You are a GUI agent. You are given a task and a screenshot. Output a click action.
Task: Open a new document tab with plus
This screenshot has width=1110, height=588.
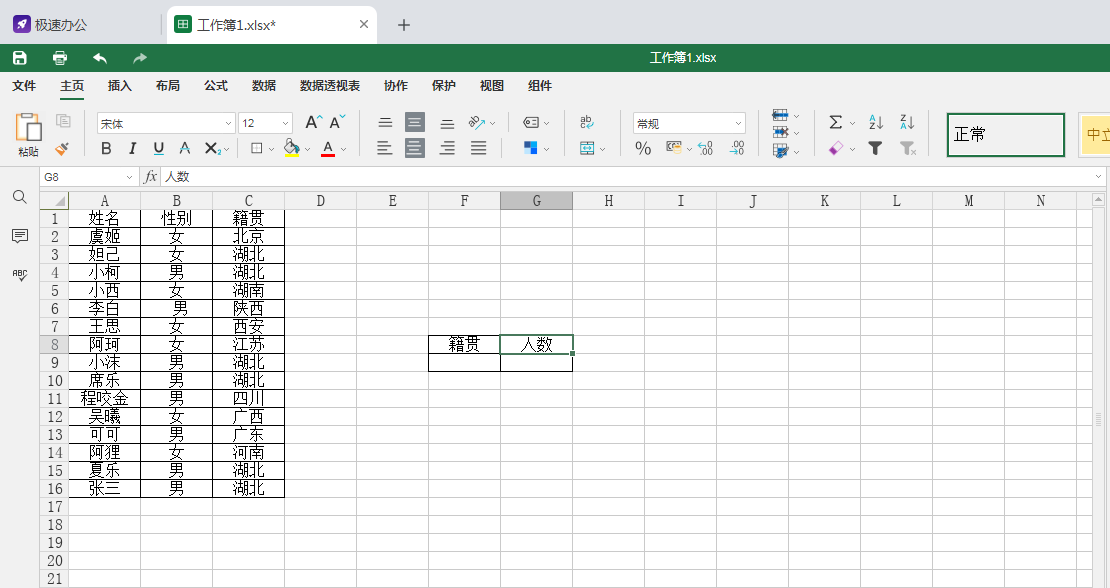point(404,25)
